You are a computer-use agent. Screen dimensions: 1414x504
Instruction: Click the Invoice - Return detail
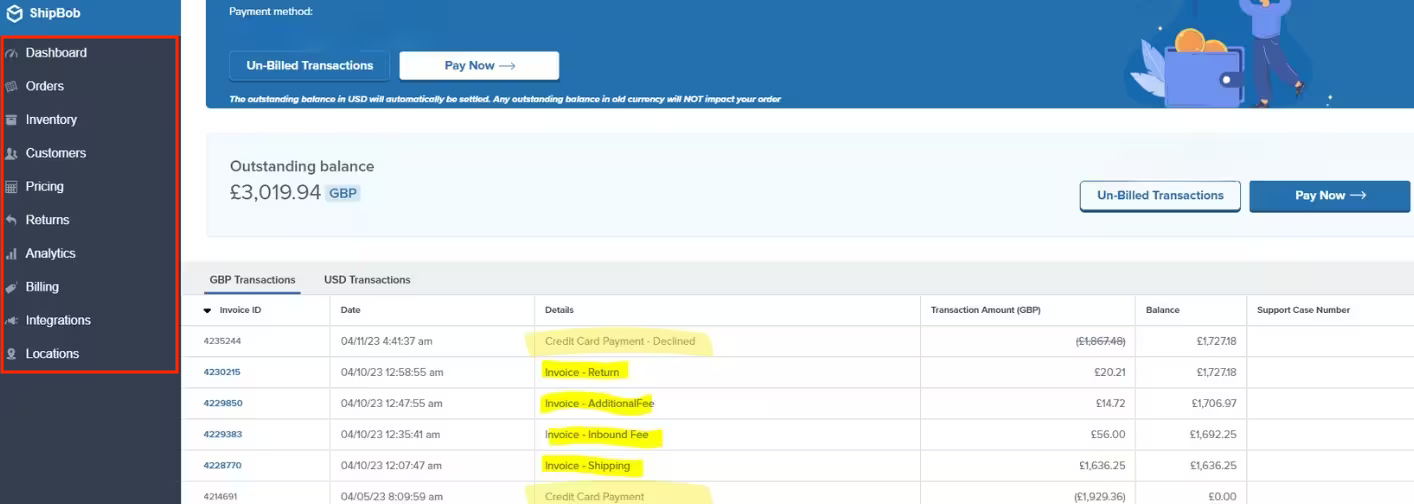point(582,372)
